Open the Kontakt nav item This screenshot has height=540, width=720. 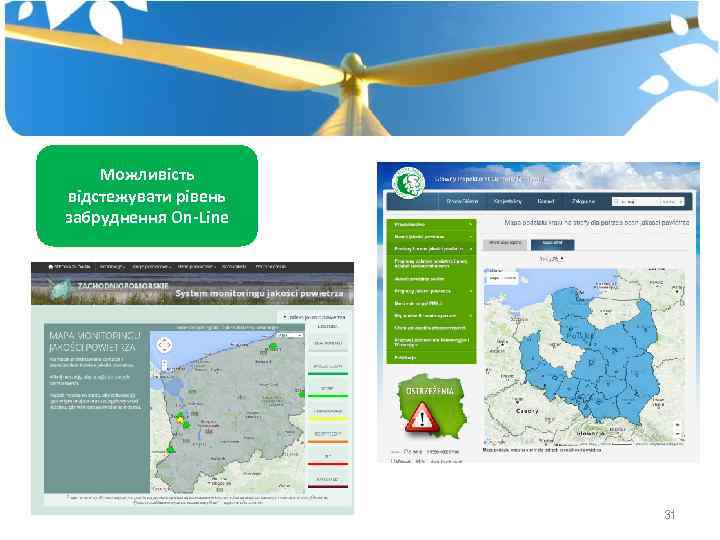[x=546, y=202]
